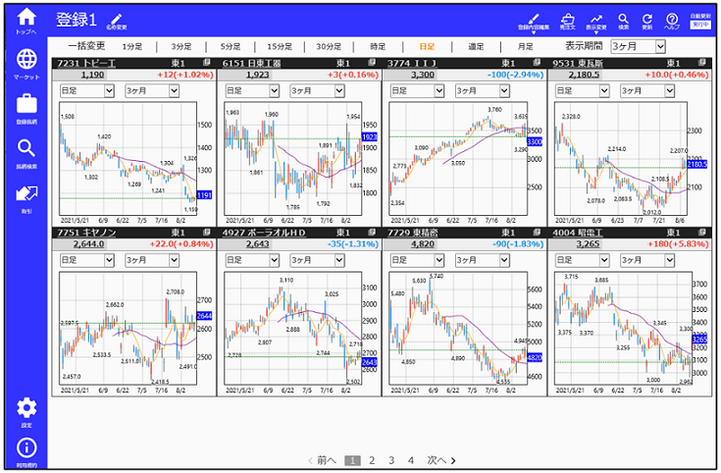721x473 pixels.
Task: Click popup icon on 7231 トピー工 panel
Action: point(206,63)
